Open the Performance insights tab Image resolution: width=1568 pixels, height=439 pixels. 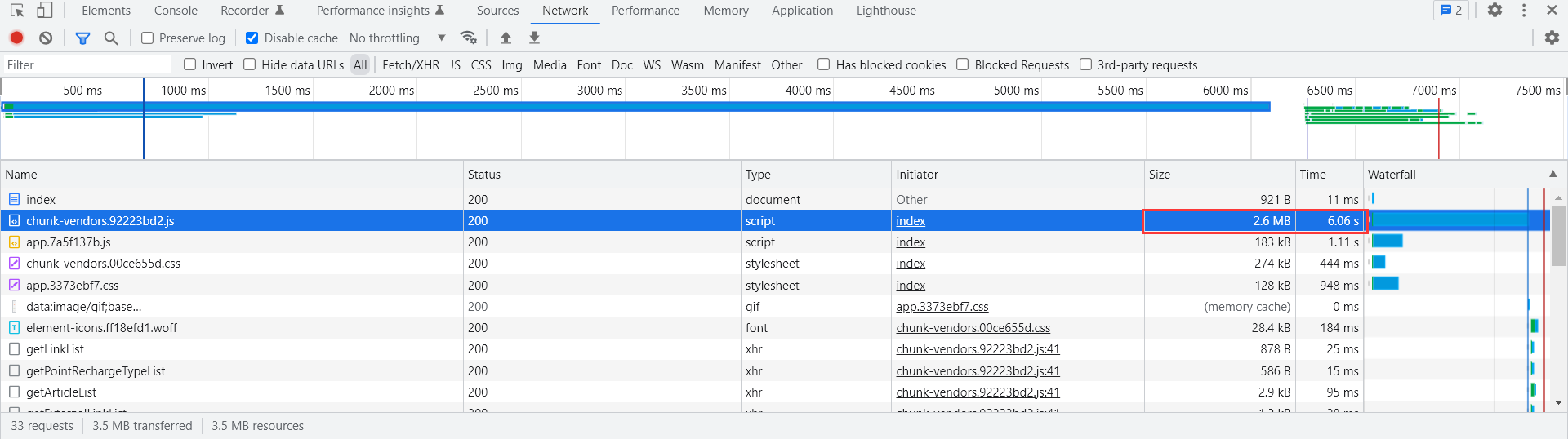[x=381, y=11]
